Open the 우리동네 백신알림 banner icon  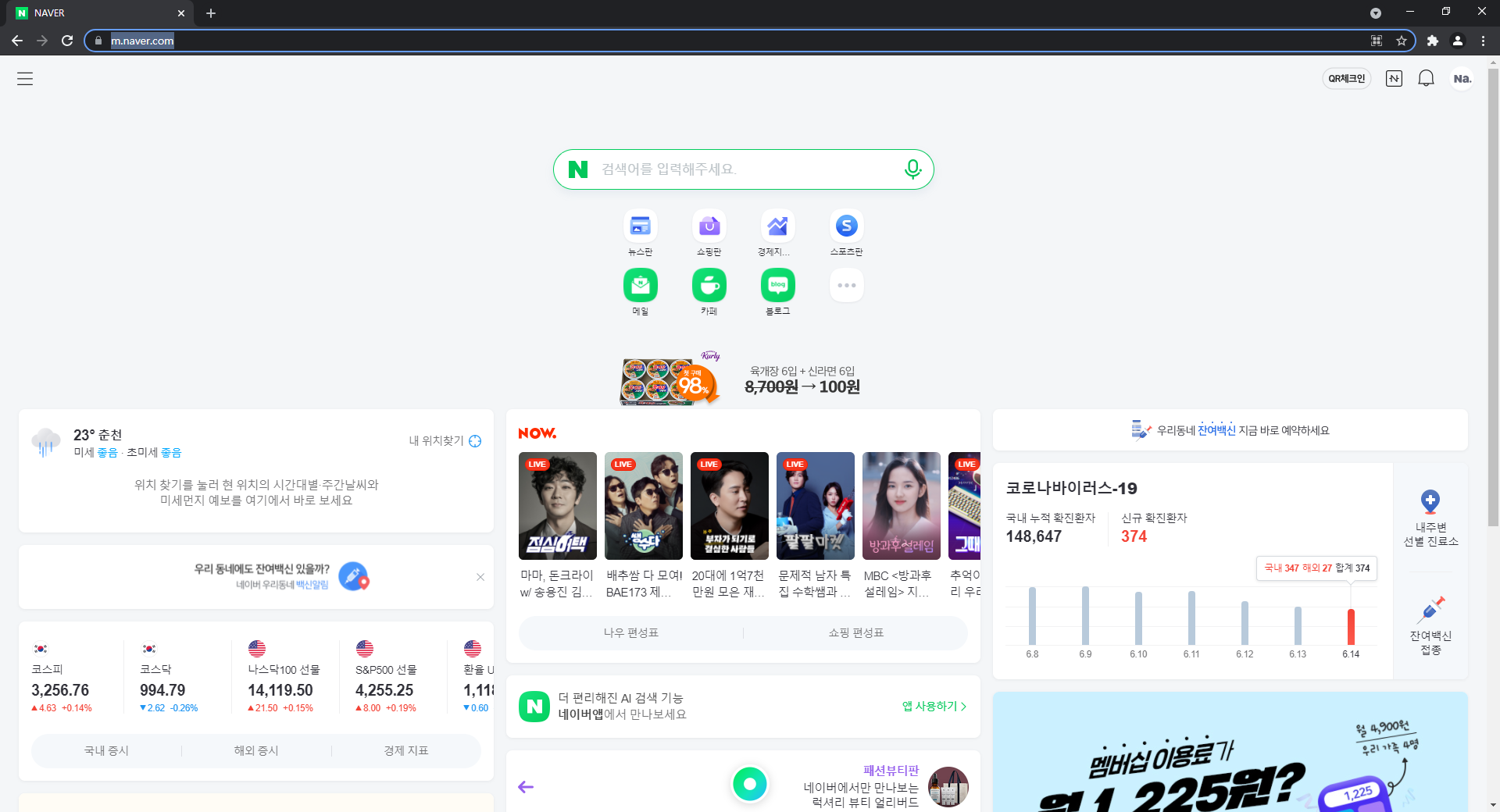(354, 577)
